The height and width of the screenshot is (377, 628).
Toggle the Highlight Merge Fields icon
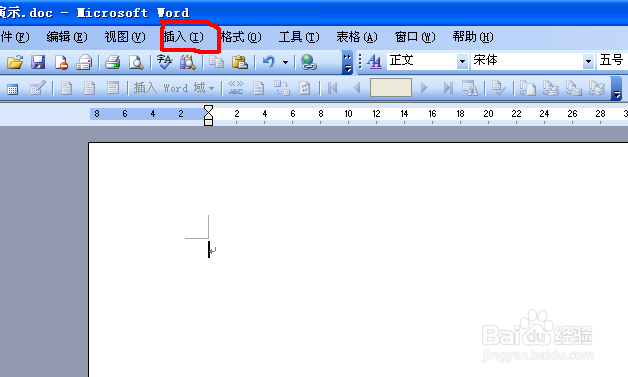point(259,88)
